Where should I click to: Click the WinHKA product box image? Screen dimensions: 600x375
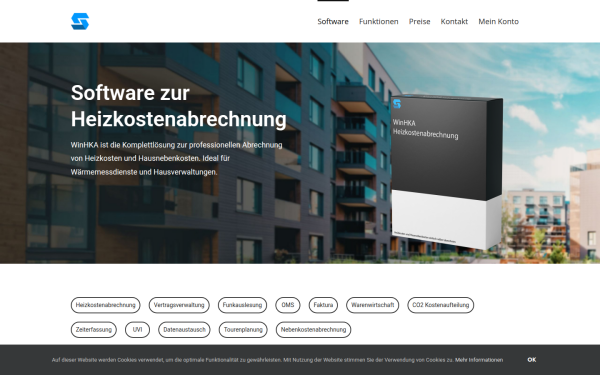447,172
